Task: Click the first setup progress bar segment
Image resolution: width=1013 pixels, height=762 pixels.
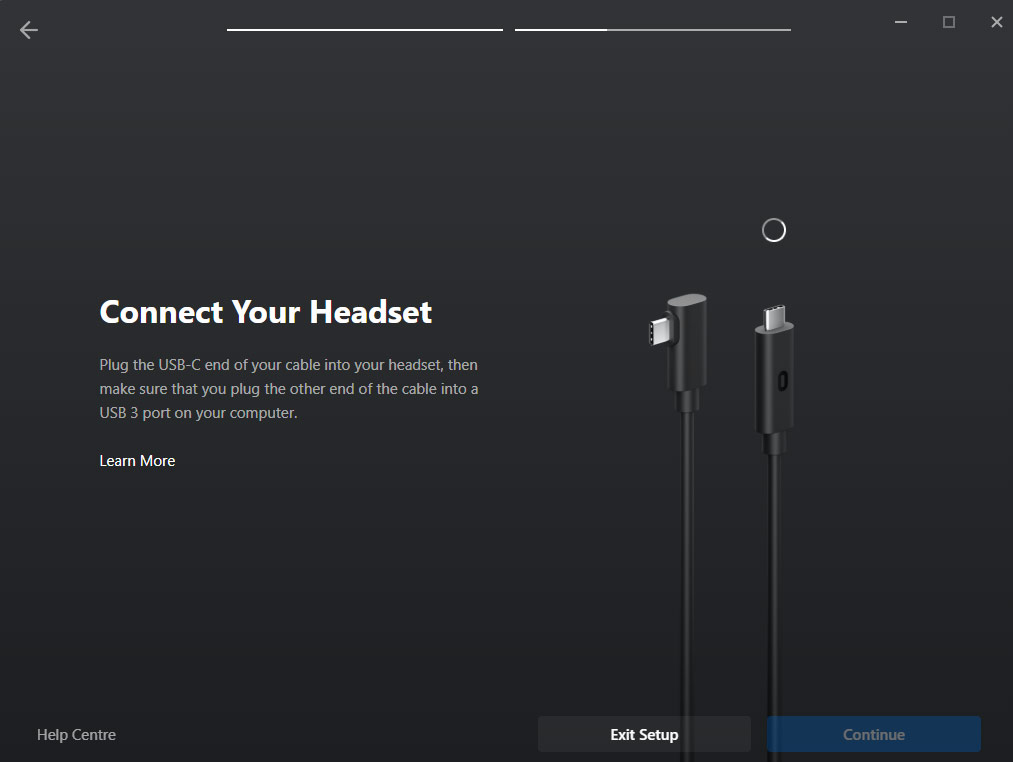Action: tap(364, 30)
